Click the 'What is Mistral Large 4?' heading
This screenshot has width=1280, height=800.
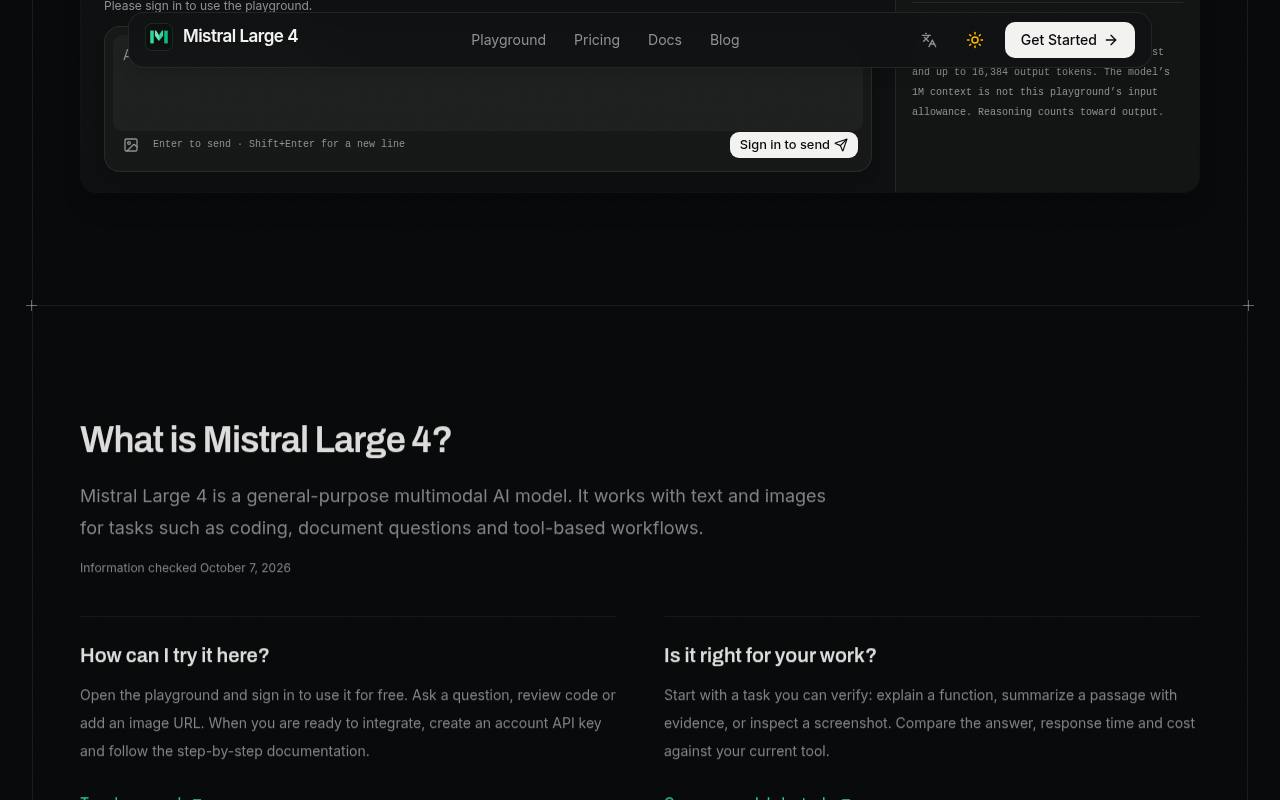[266, 440]
